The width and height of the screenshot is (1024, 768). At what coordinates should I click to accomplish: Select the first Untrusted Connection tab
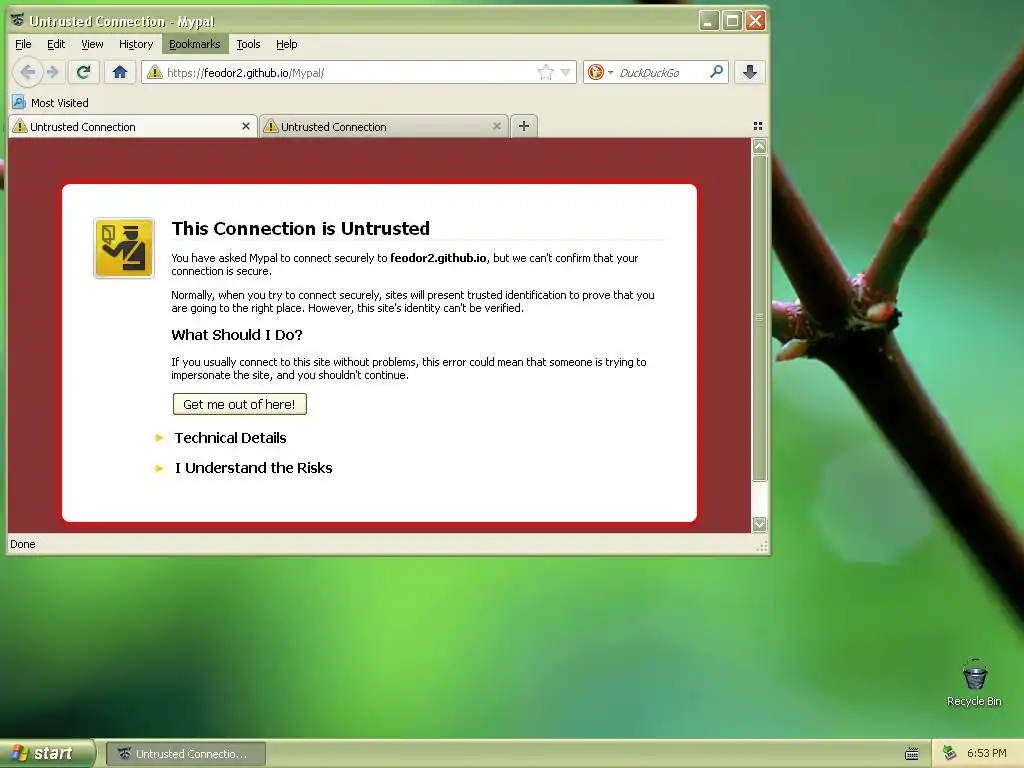coord(133,127)
